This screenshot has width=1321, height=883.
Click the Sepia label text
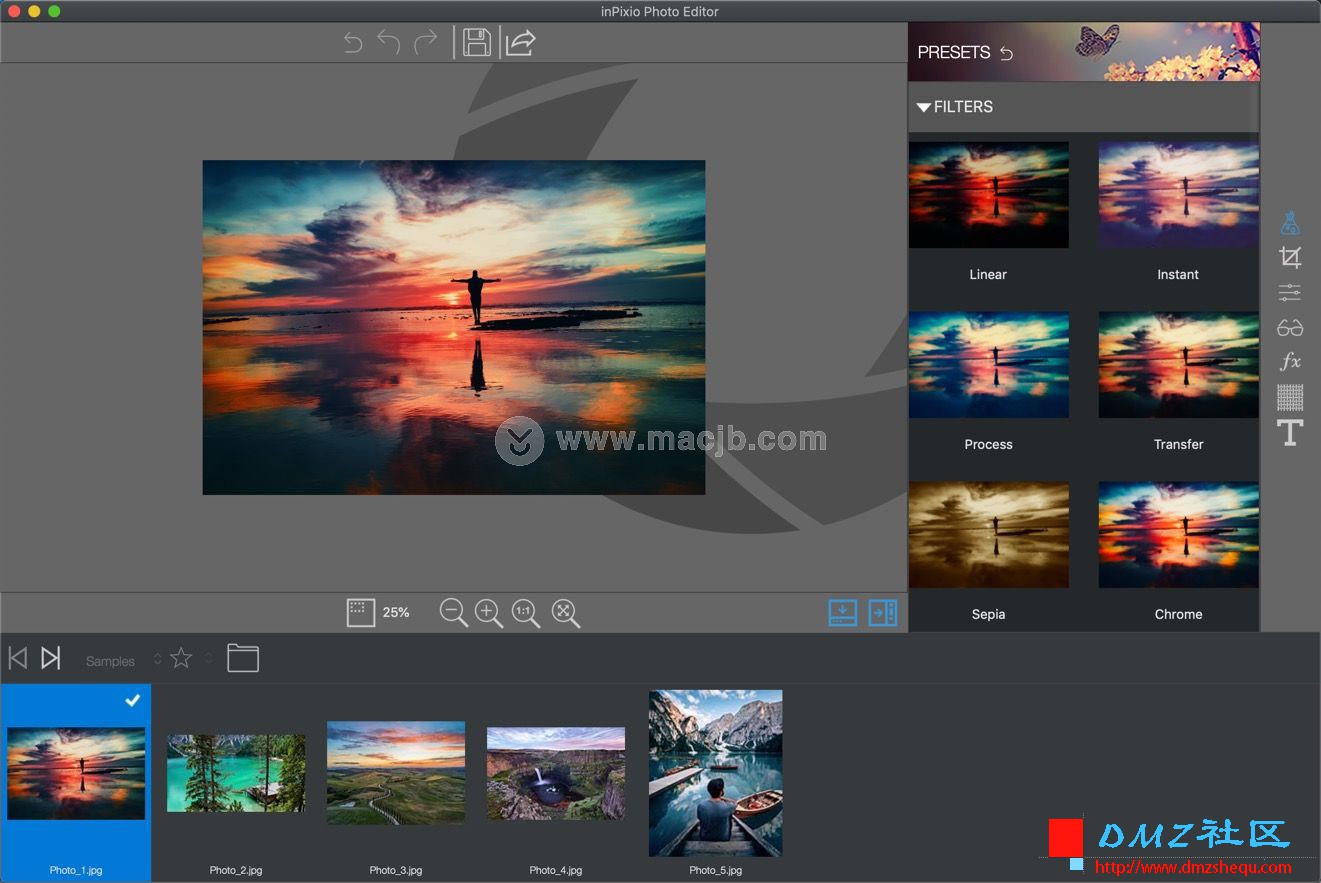[989, 614]
